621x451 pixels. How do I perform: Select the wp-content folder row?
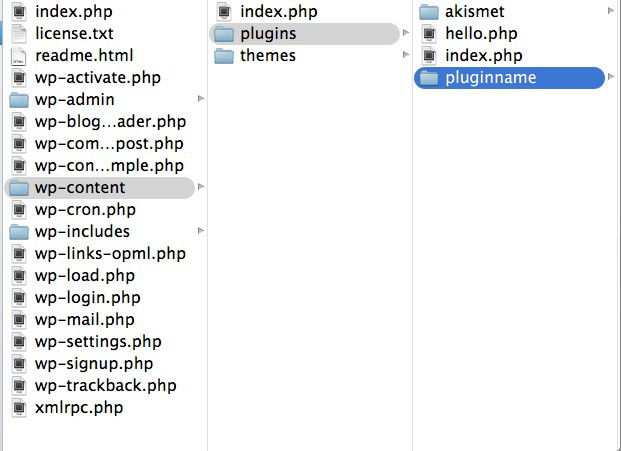100,188
